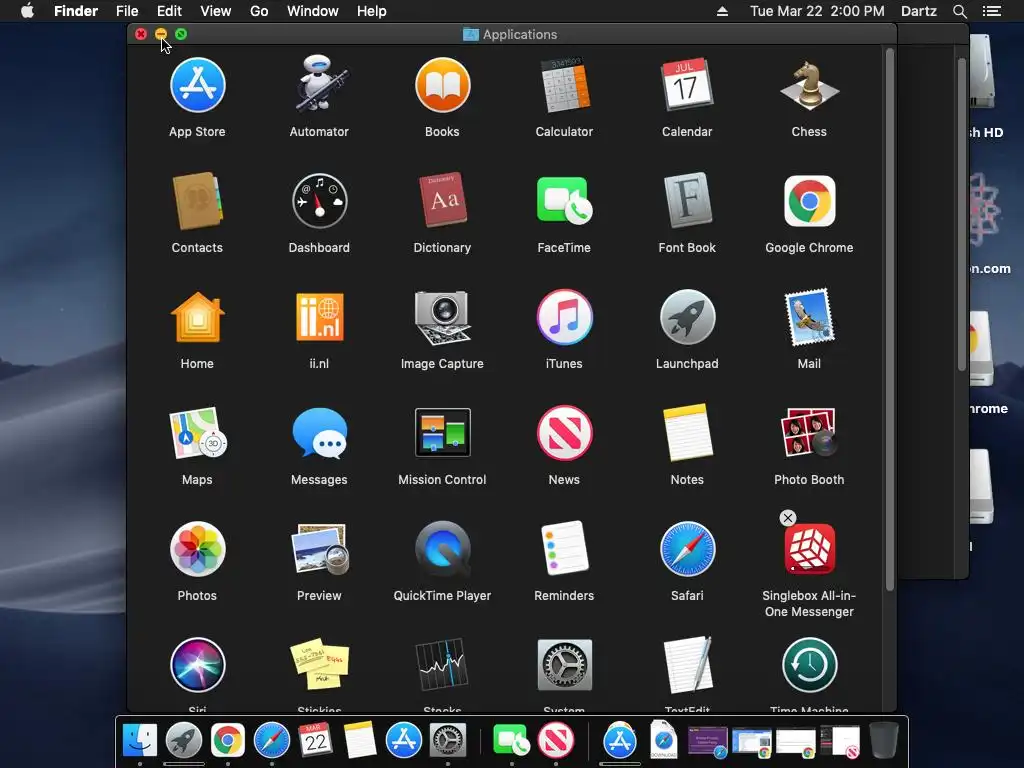Click the Mail stamp icon

[x=809, y=317]
